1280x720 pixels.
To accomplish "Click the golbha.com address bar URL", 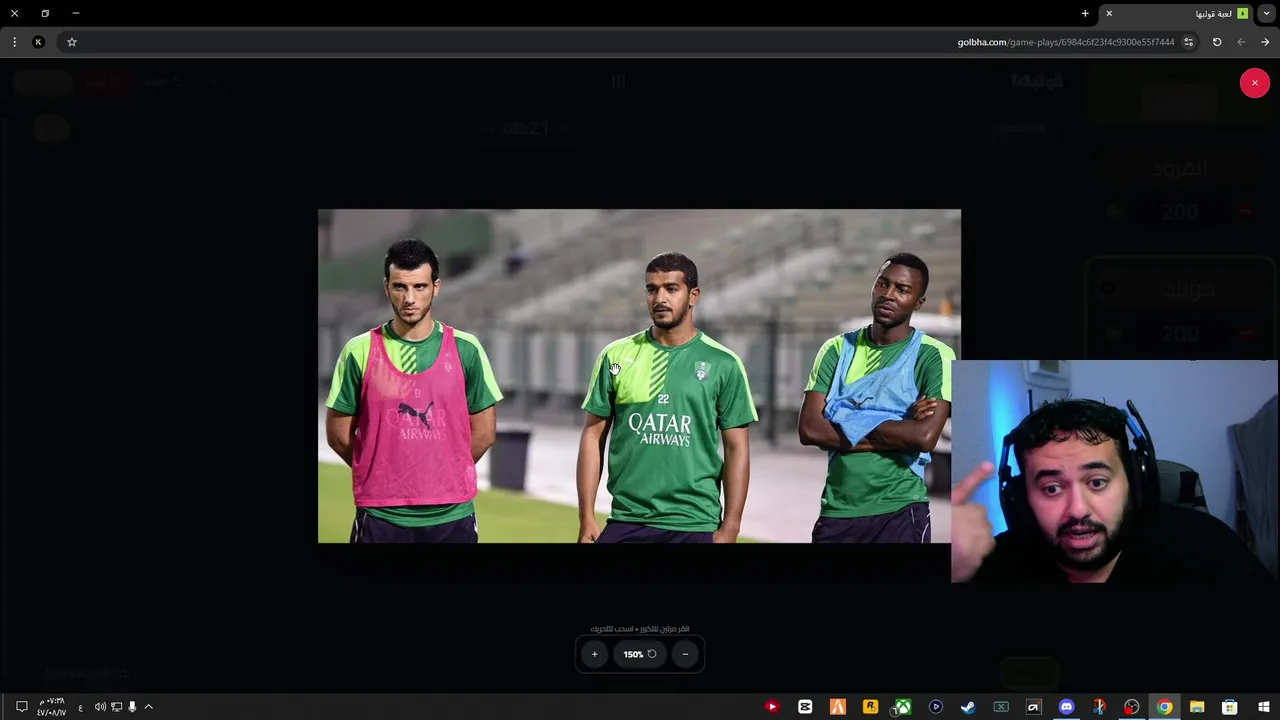I will tap(1066, 42).
